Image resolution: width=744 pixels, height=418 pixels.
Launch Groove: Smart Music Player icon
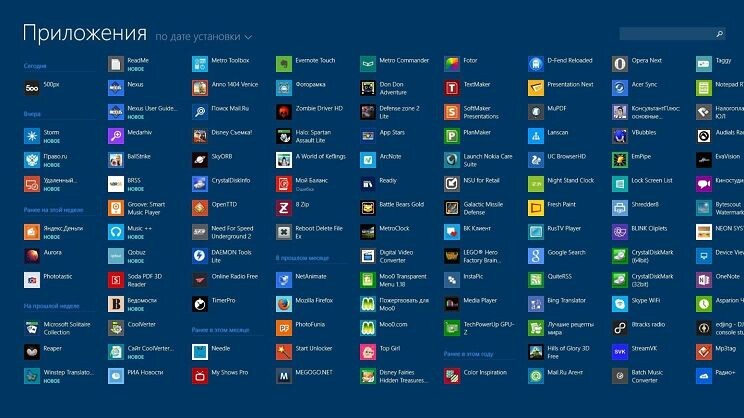tap(116, 208)
